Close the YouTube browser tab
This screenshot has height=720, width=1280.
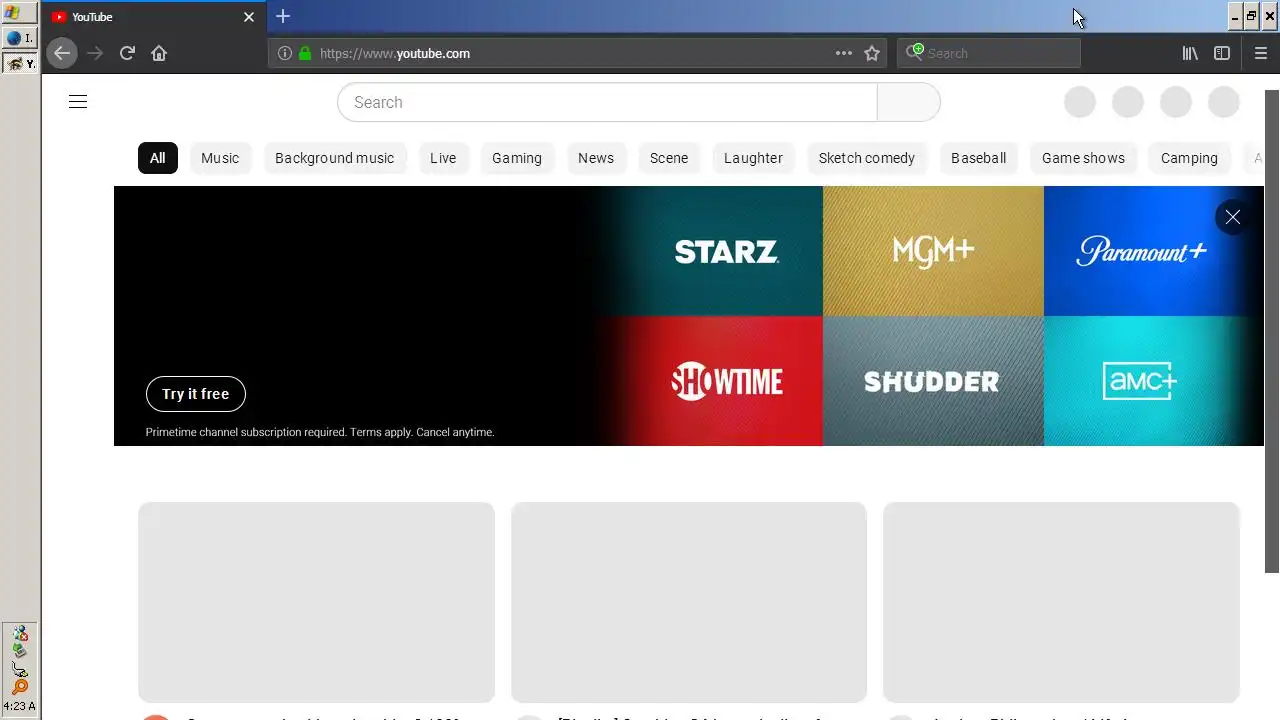click(x=249, y=17)
